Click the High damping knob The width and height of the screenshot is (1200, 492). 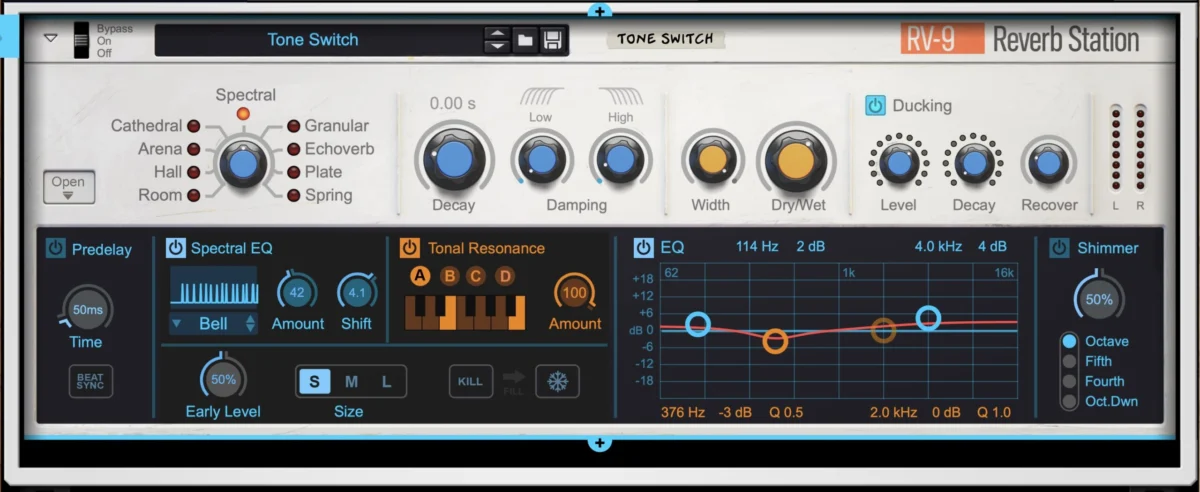click(621, 159)
